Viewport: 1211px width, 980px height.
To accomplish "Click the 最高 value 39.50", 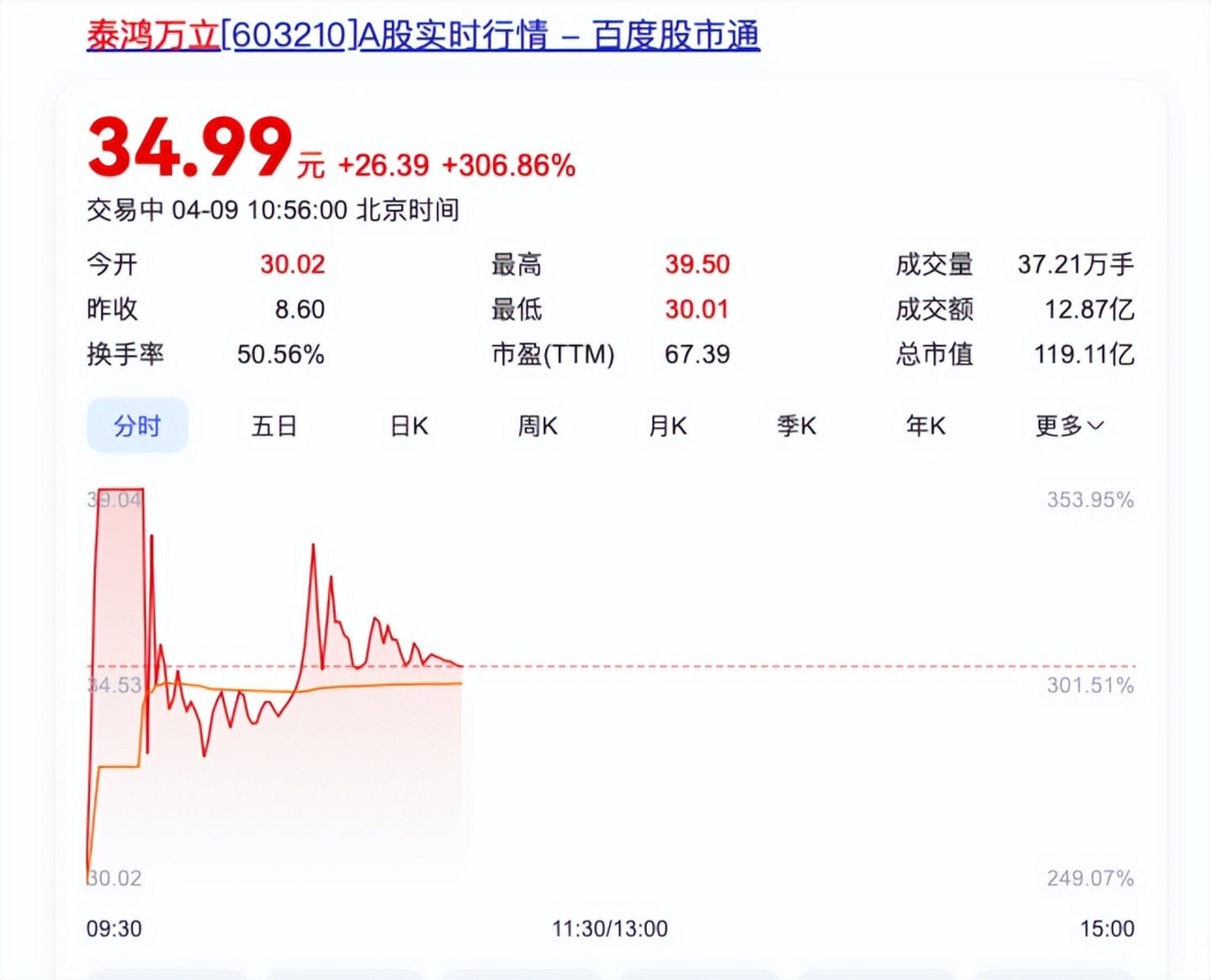I will tap(697, 264).
